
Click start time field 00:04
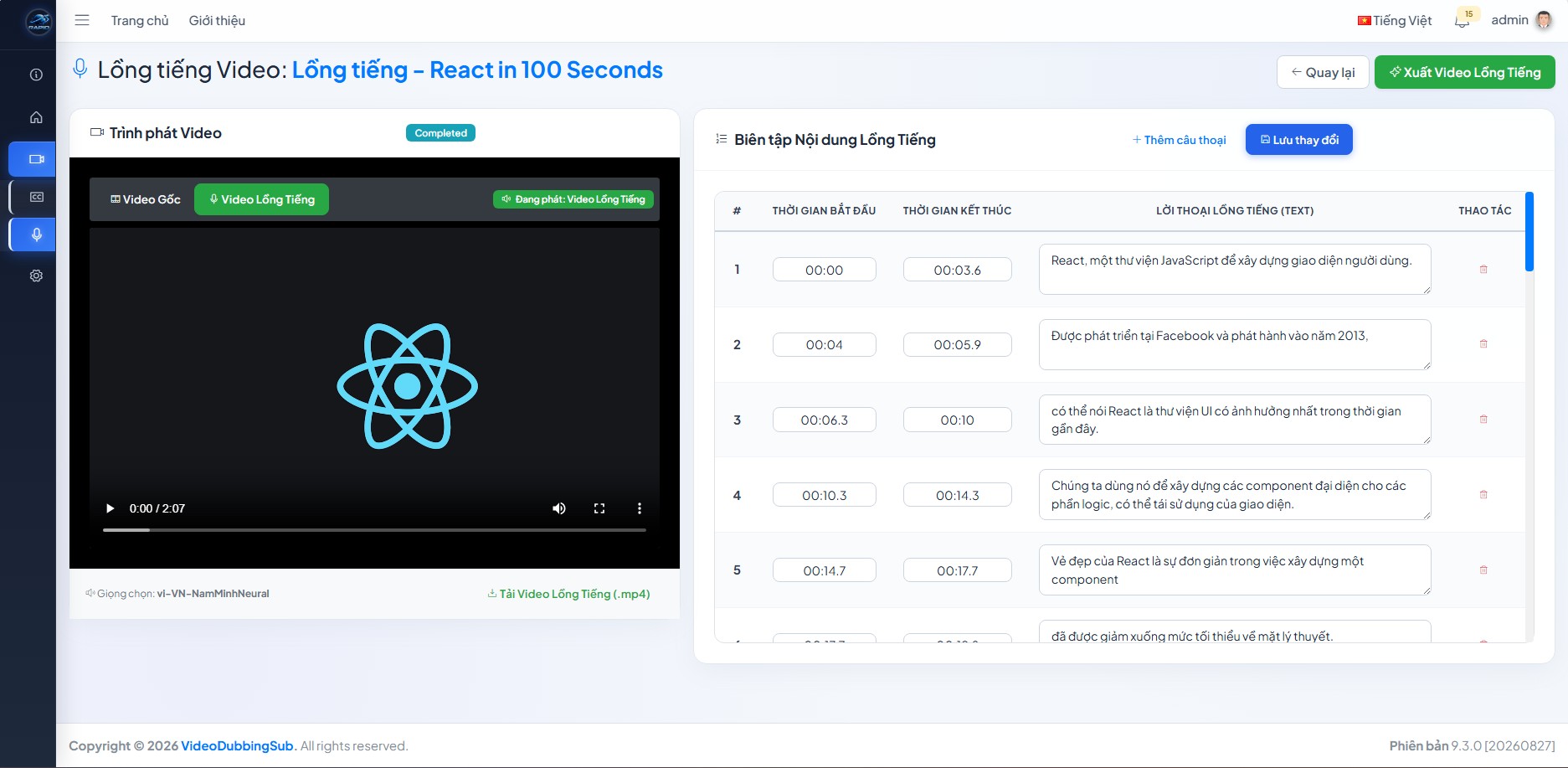(825, 345)
